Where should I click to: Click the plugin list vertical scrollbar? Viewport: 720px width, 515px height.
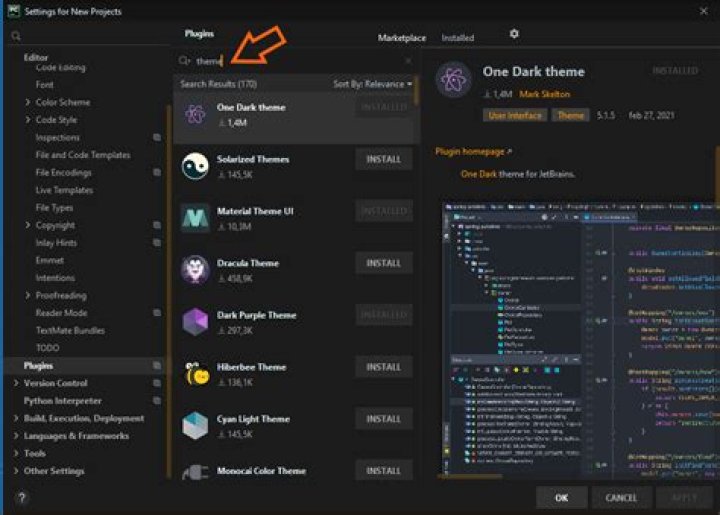click(x=416, y=92)
